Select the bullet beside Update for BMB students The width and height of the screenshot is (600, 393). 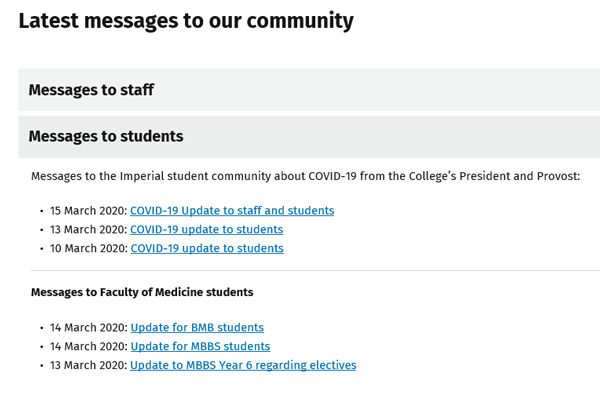coord(41,328)
